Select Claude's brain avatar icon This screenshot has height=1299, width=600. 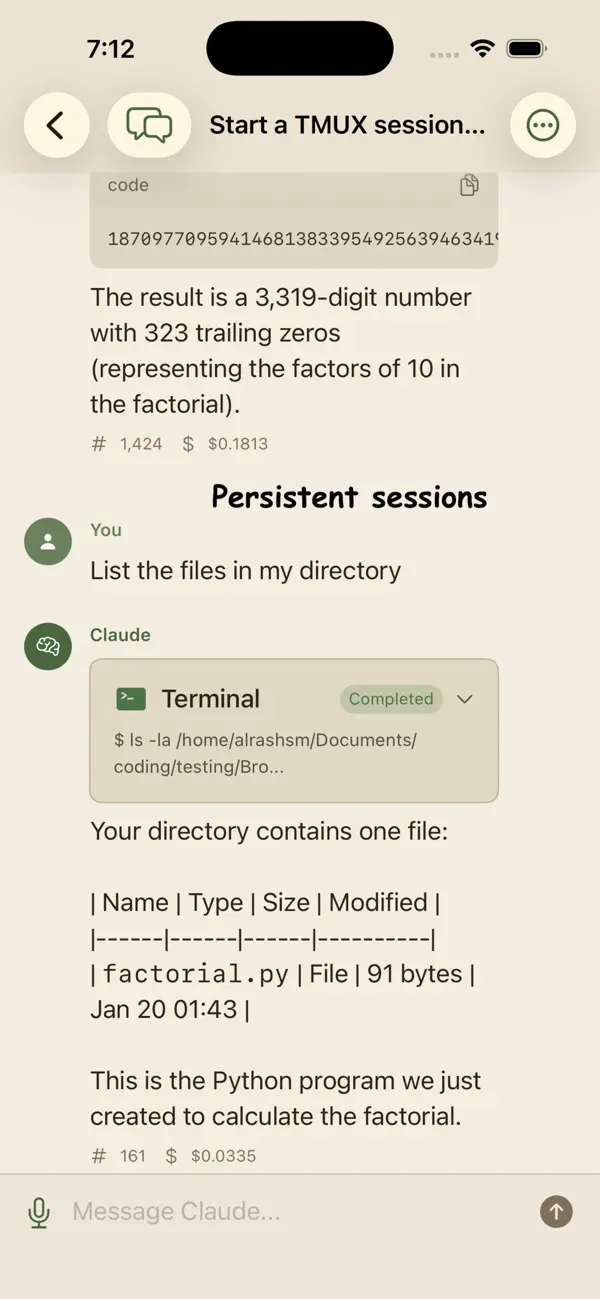[47, 646]
